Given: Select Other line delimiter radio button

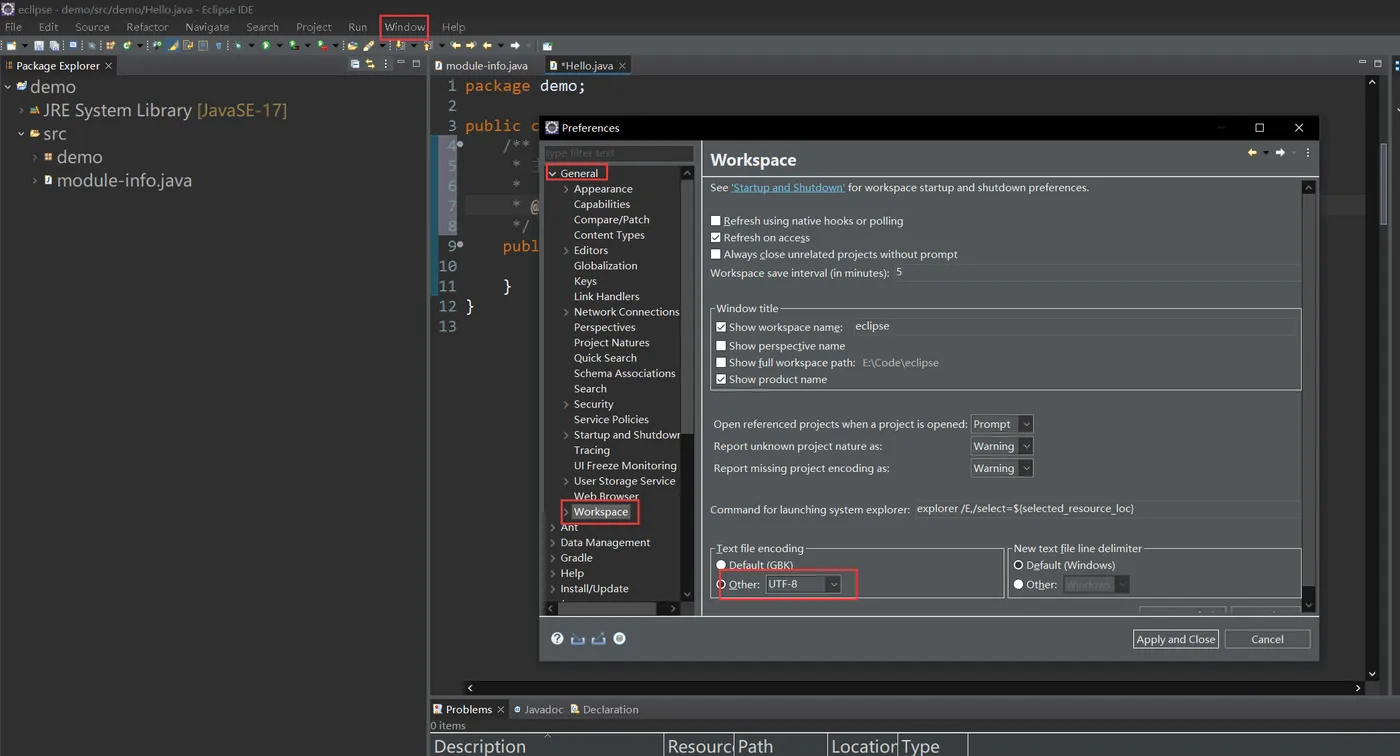Looking at the screenshot, I should click(x=1019, y=584).
